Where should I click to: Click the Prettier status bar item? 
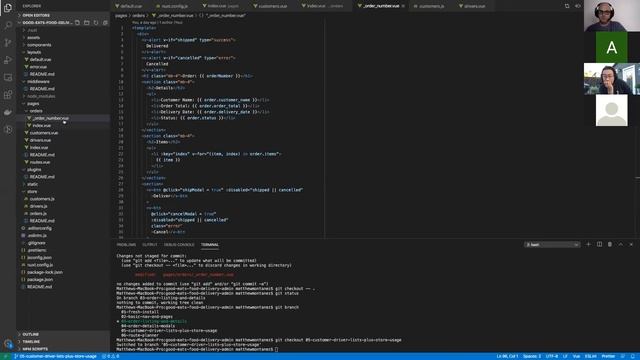click(x=608, y=356)
